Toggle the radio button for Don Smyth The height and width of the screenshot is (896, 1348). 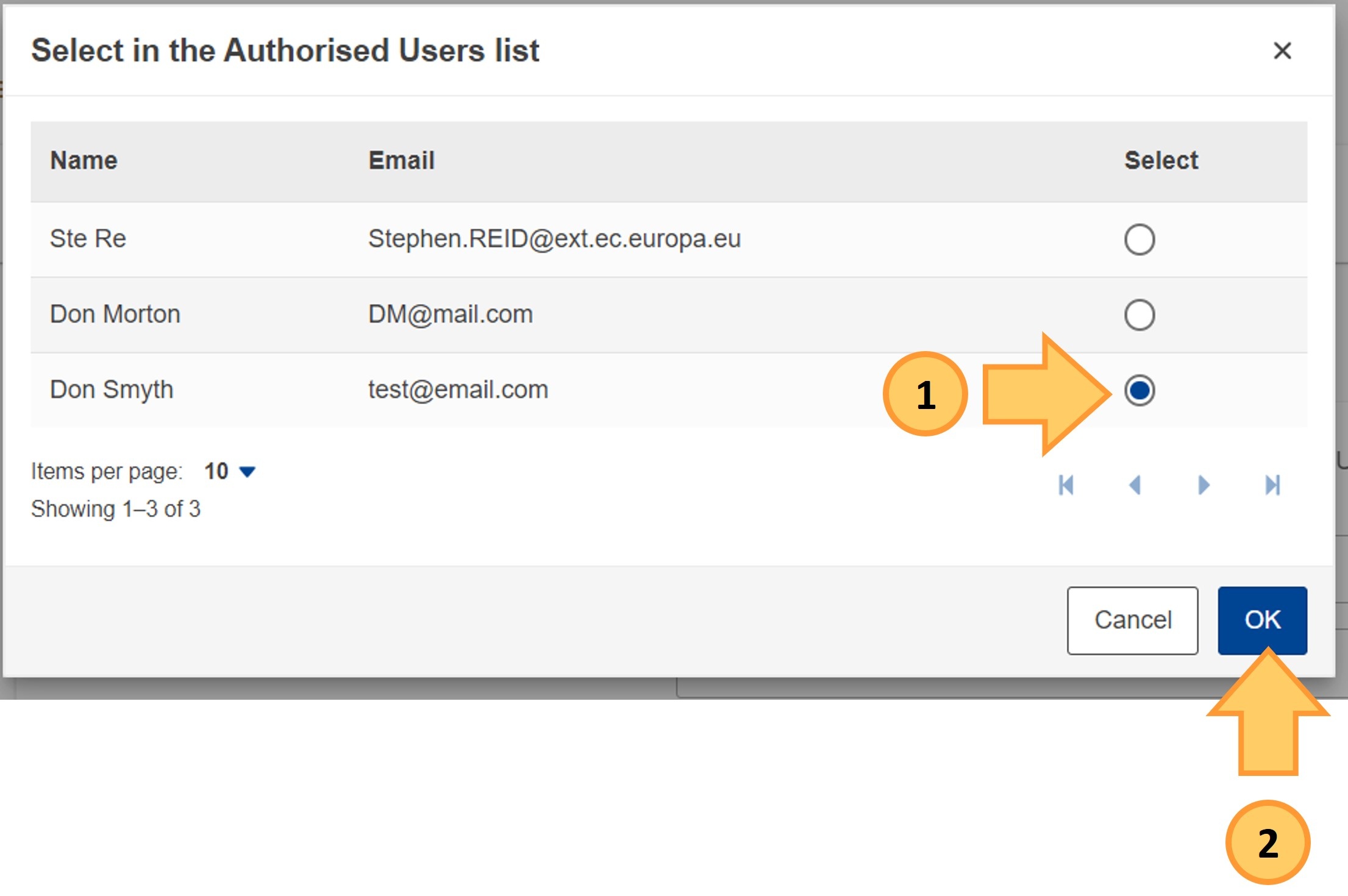(x=1139, y=390)
